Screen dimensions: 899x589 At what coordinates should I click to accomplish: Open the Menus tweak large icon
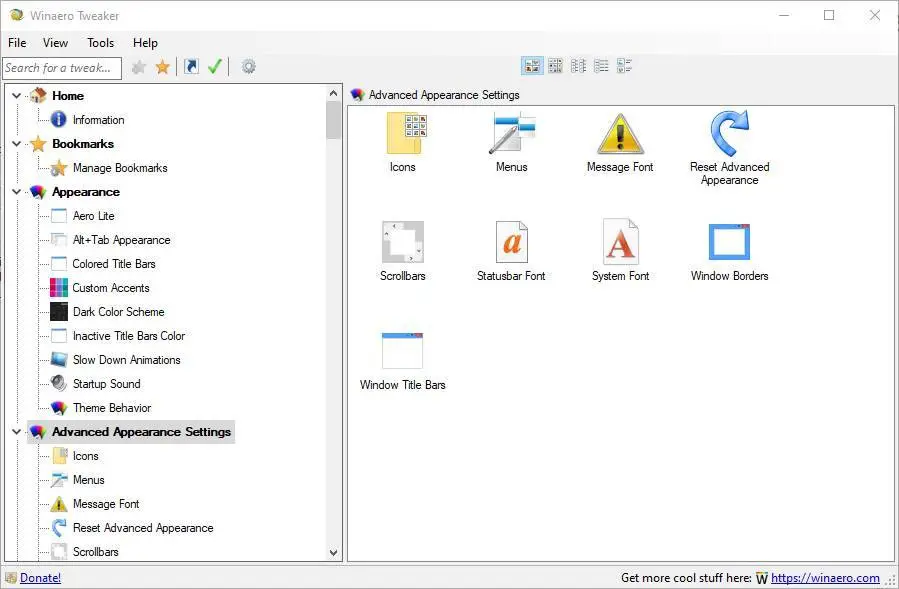click(x=511, y=142)
